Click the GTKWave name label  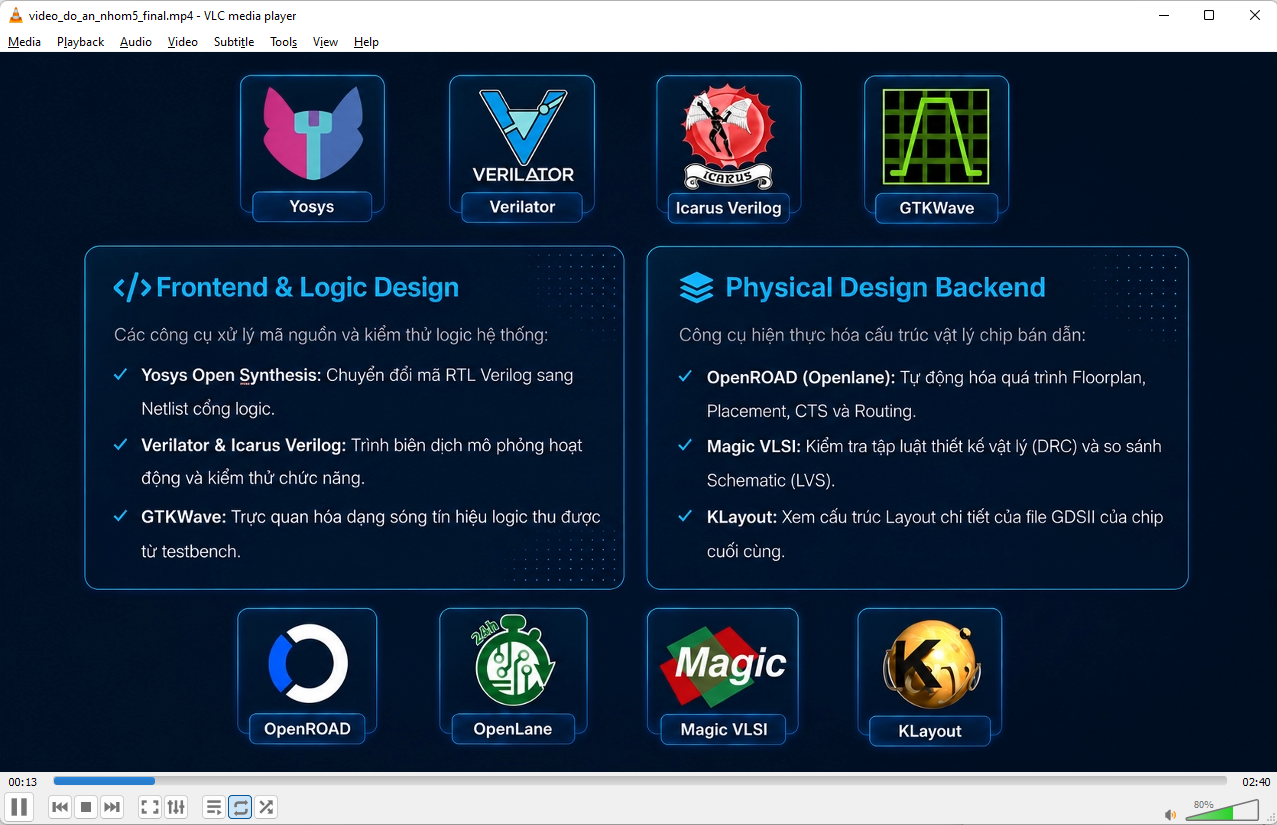point(936,208)
